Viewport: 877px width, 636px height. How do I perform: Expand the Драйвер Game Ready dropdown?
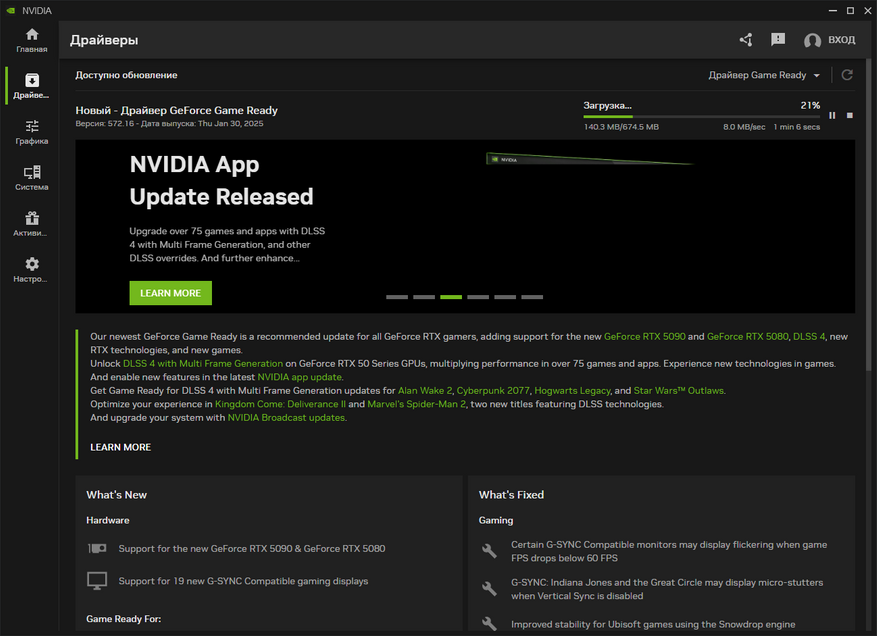(x=764, y=75)
